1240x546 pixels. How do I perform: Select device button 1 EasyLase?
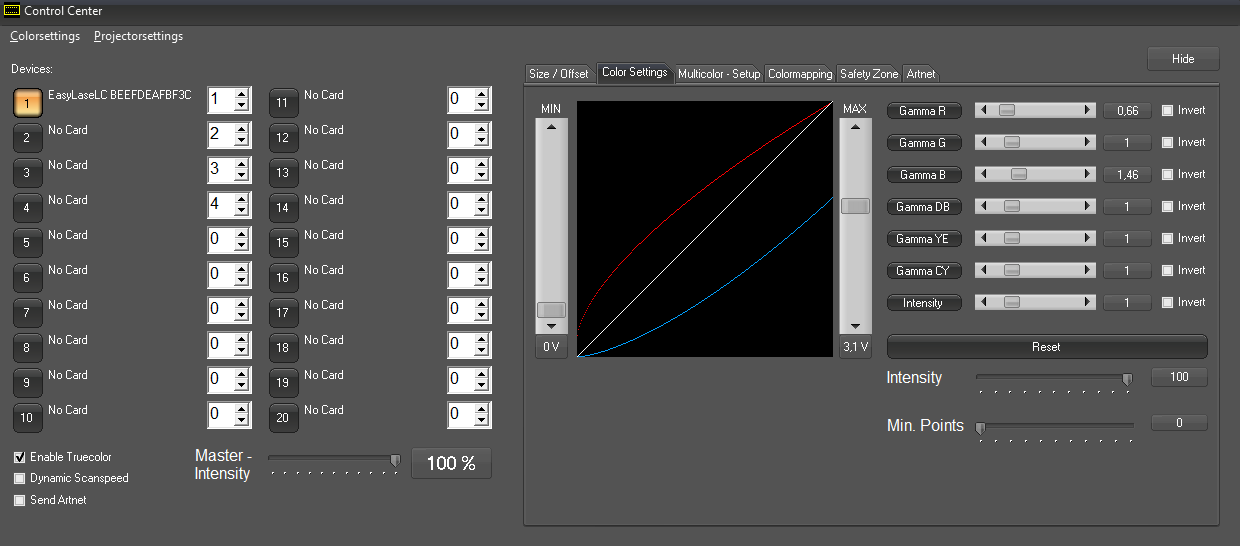27,102
